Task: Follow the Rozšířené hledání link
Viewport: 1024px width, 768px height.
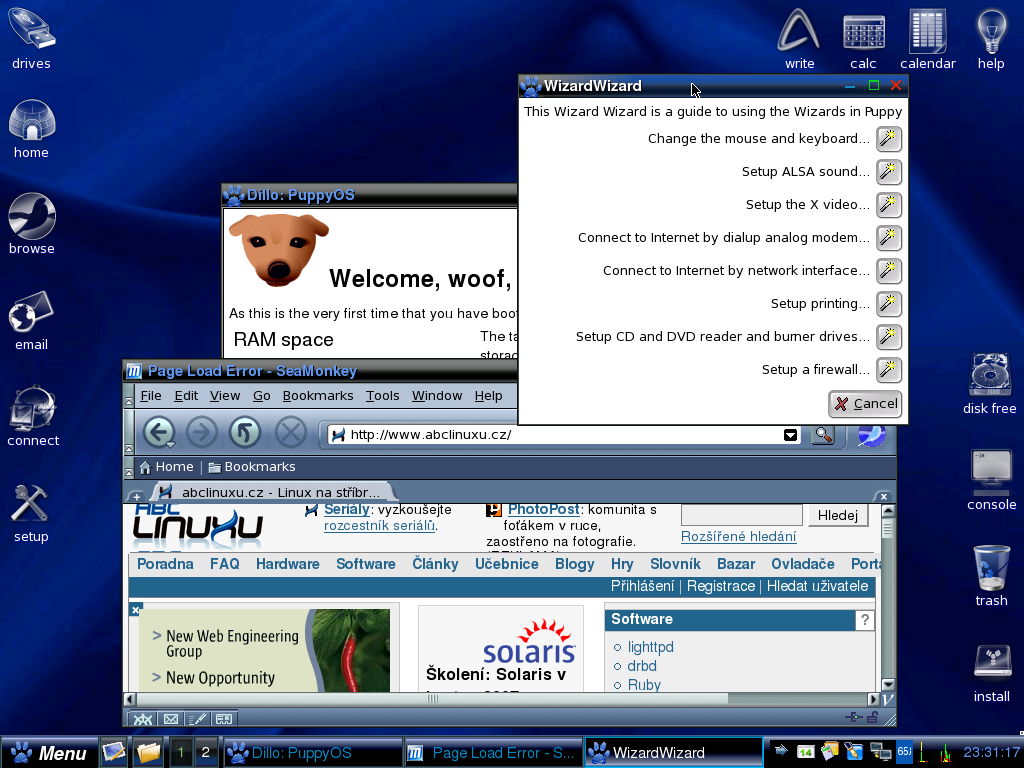Action: (739, 537)
